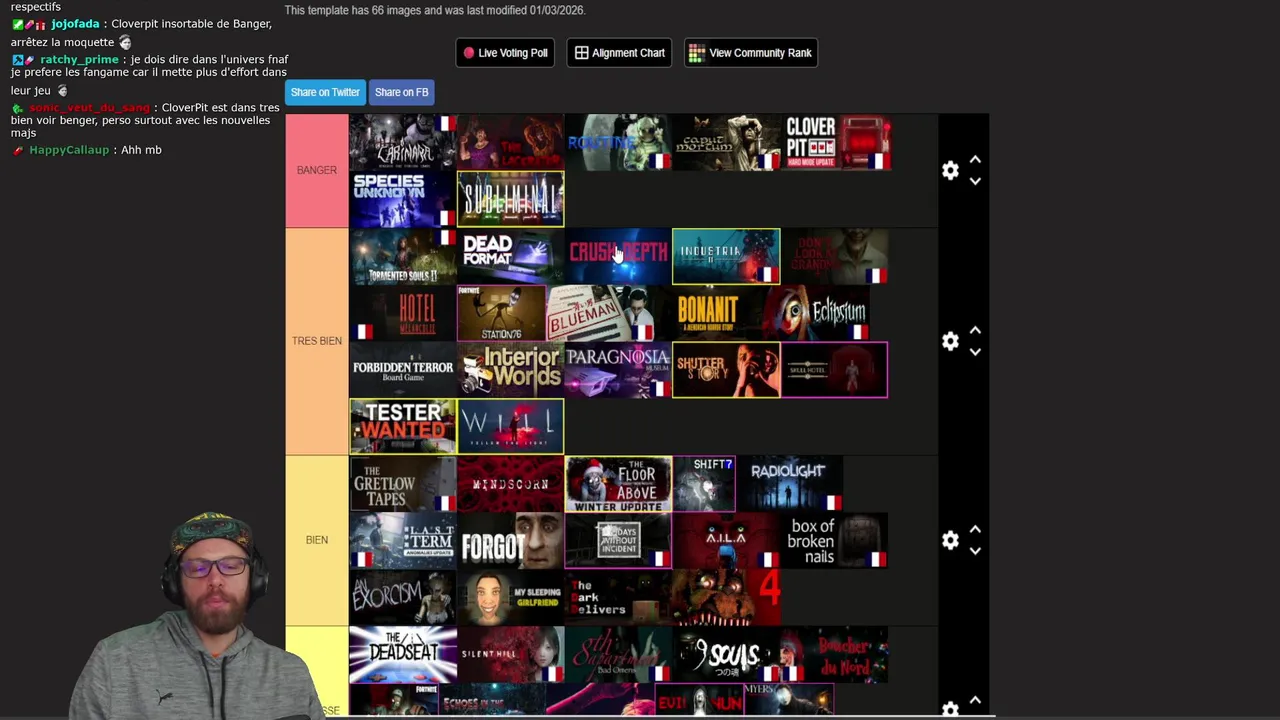Open jojofada's chat username
Screen dimensions: 1280x720
click(75, 24)
